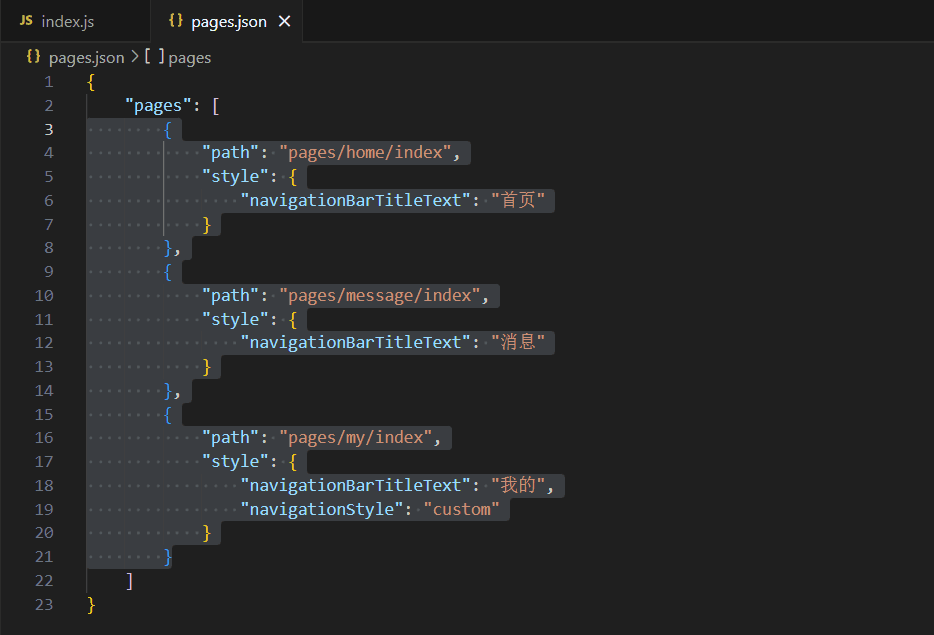The height and width of the screenshot is (635, 934).
Task: Switch to the index.js tab
Action: 67,21
